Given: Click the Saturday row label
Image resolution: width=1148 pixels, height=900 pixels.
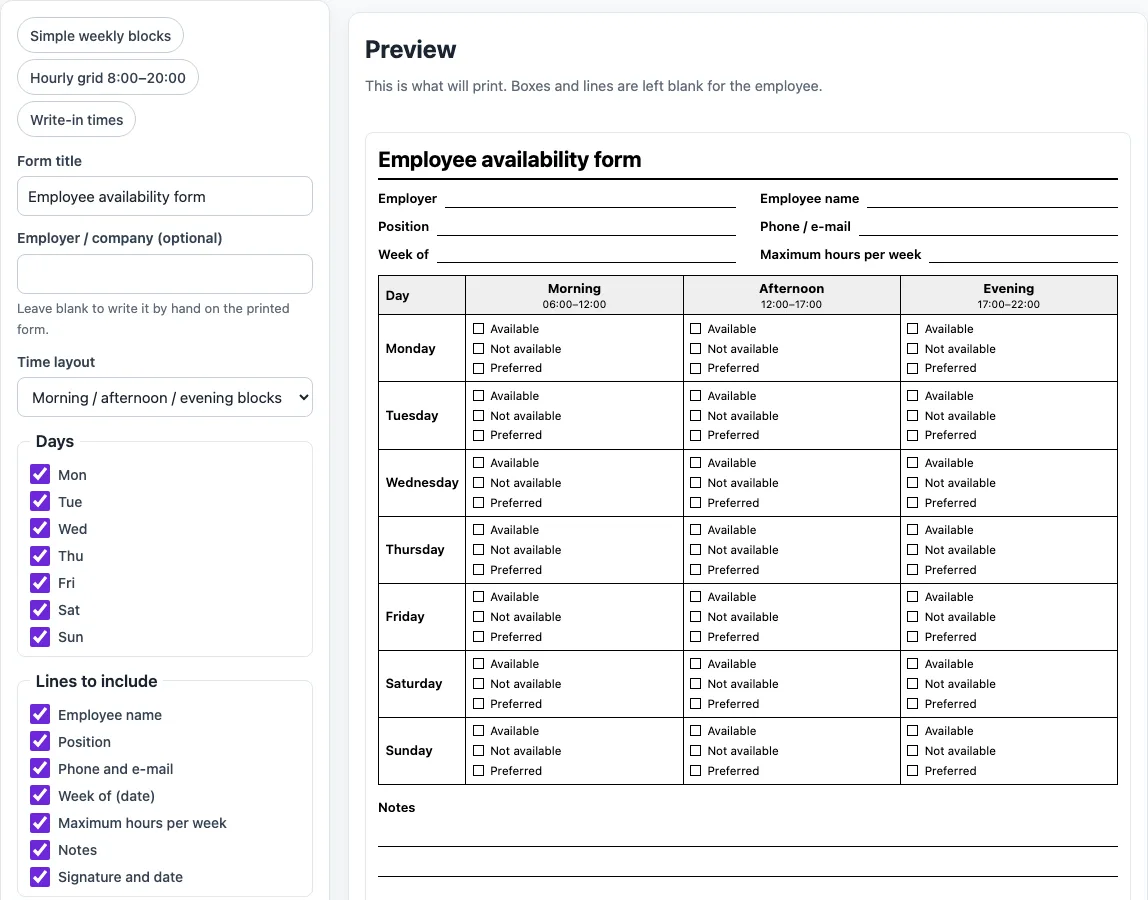Looking at the screenshot, I should coord(414,683).
